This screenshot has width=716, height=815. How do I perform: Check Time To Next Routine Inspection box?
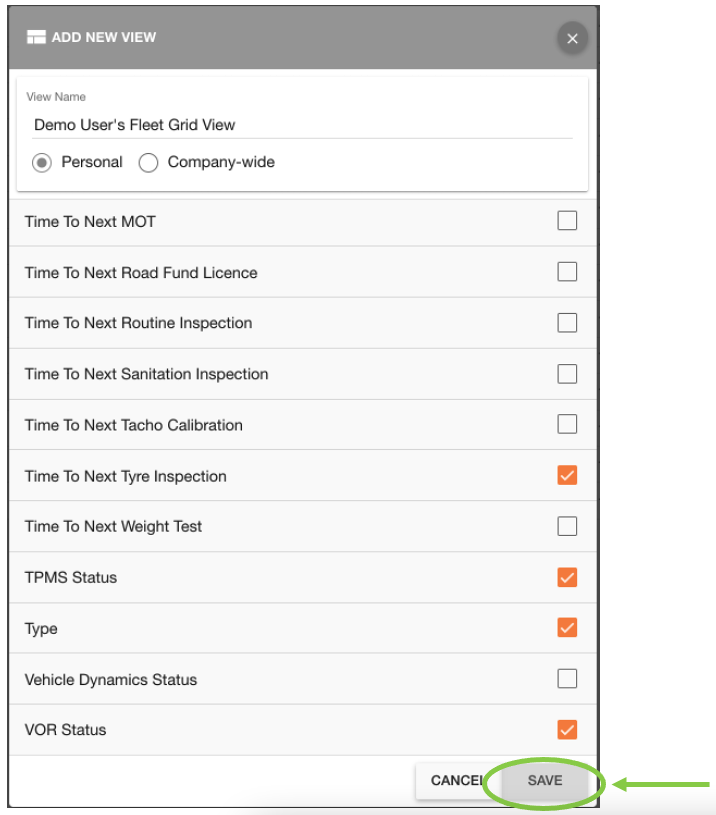(567, 323)
